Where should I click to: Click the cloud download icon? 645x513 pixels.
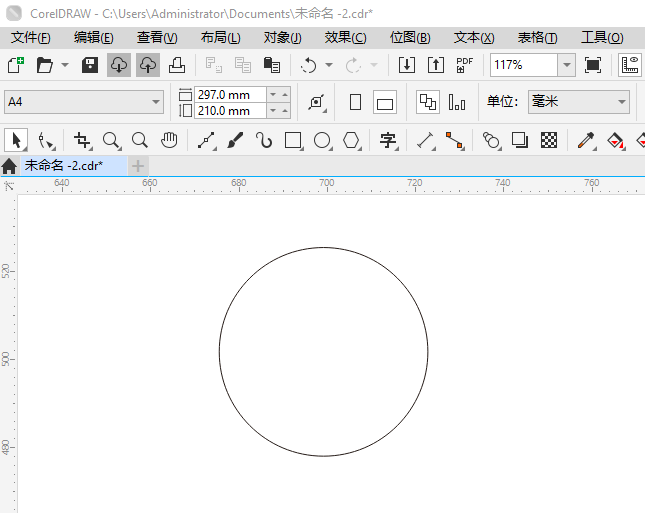point(119,65)
